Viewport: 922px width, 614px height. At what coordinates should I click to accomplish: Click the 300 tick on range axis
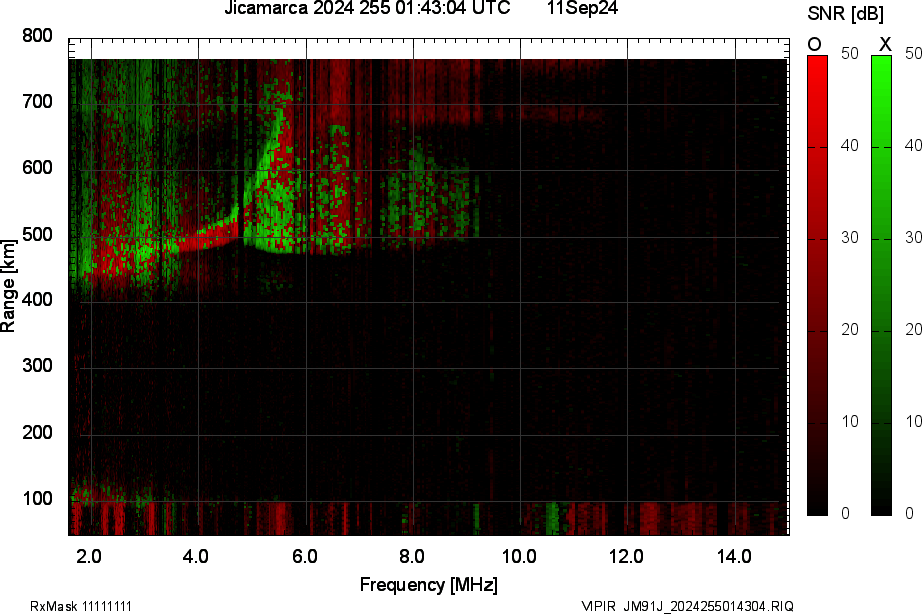point(37,367)
